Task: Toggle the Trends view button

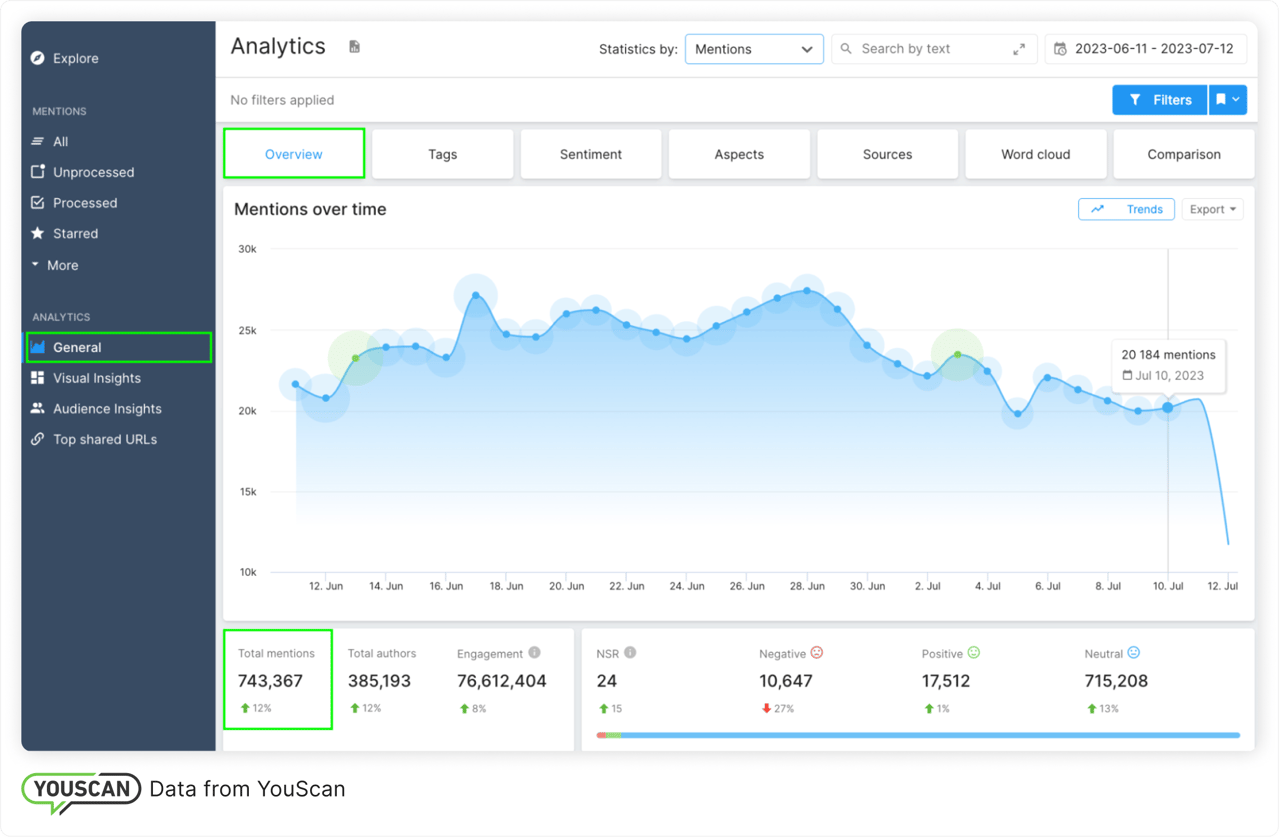Action: coord(1126,209)
